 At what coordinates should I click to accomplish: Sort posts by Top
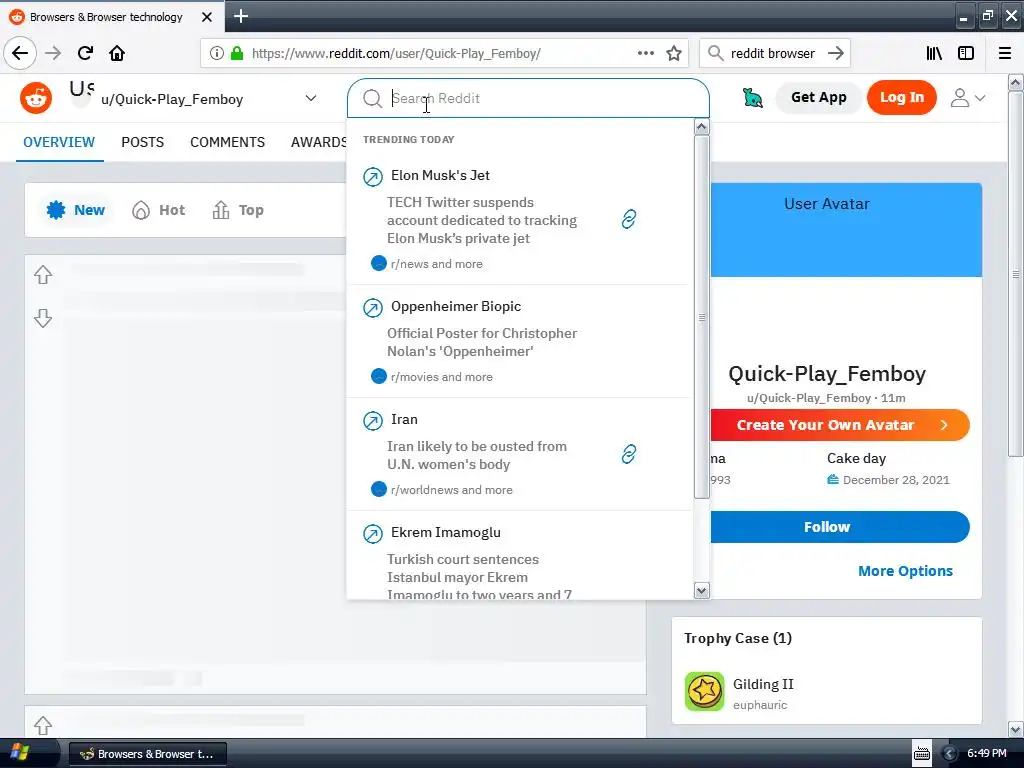[238, 210]
